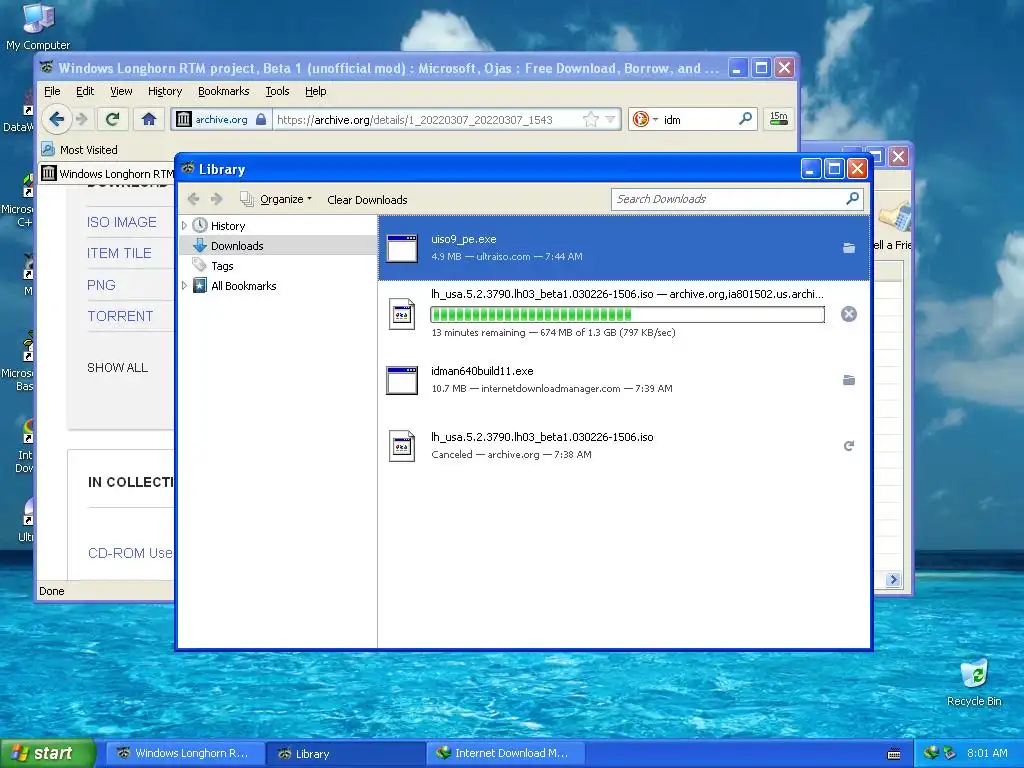Image resolution: width=1024 pixels, height=768 pixels.
Task: Open containing folder for uiso9_pe.exe
Action: [x=848, y=248]
